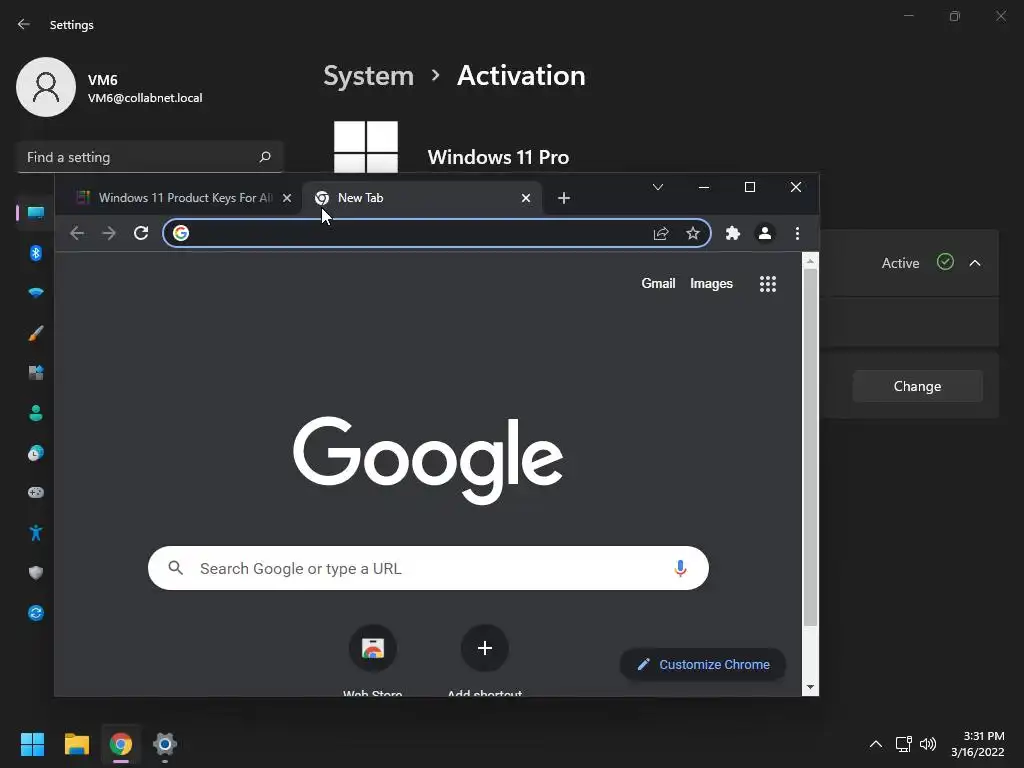Open a new Chrome tab

coord(564,198)
